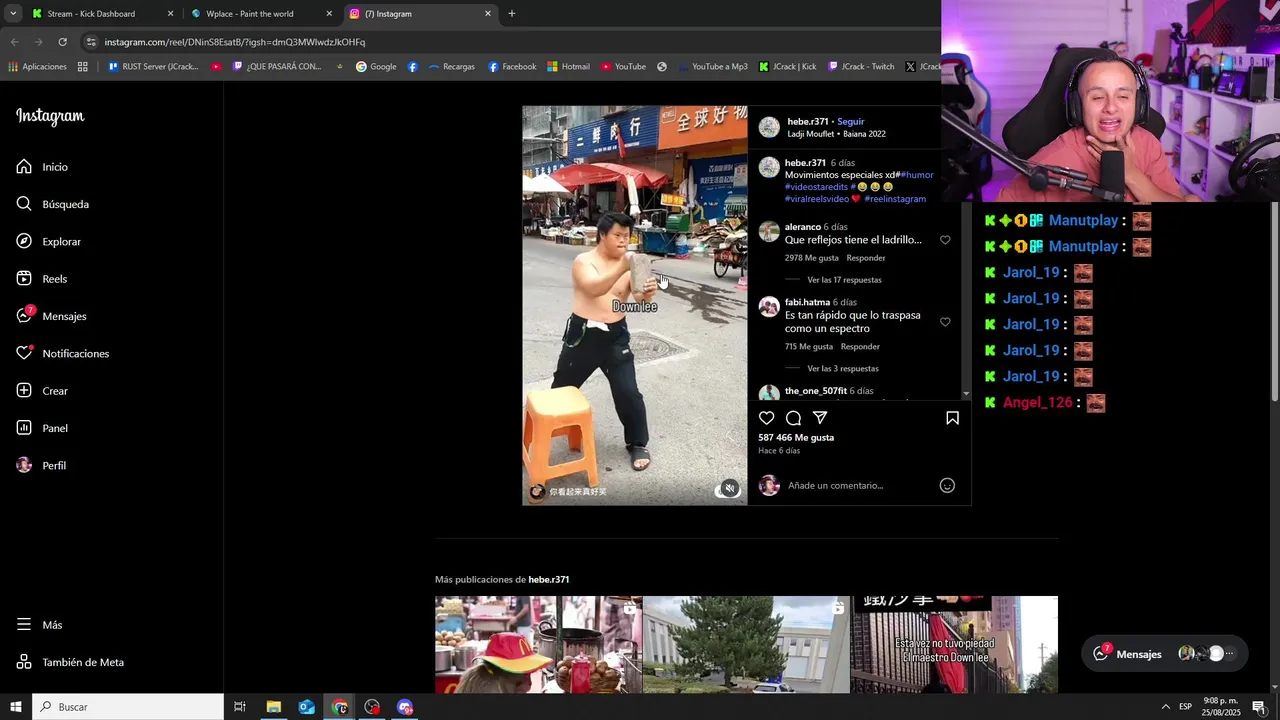1280x720 pixels.
Task: Expand Ver las 3 respuestas
Action: 843,368
